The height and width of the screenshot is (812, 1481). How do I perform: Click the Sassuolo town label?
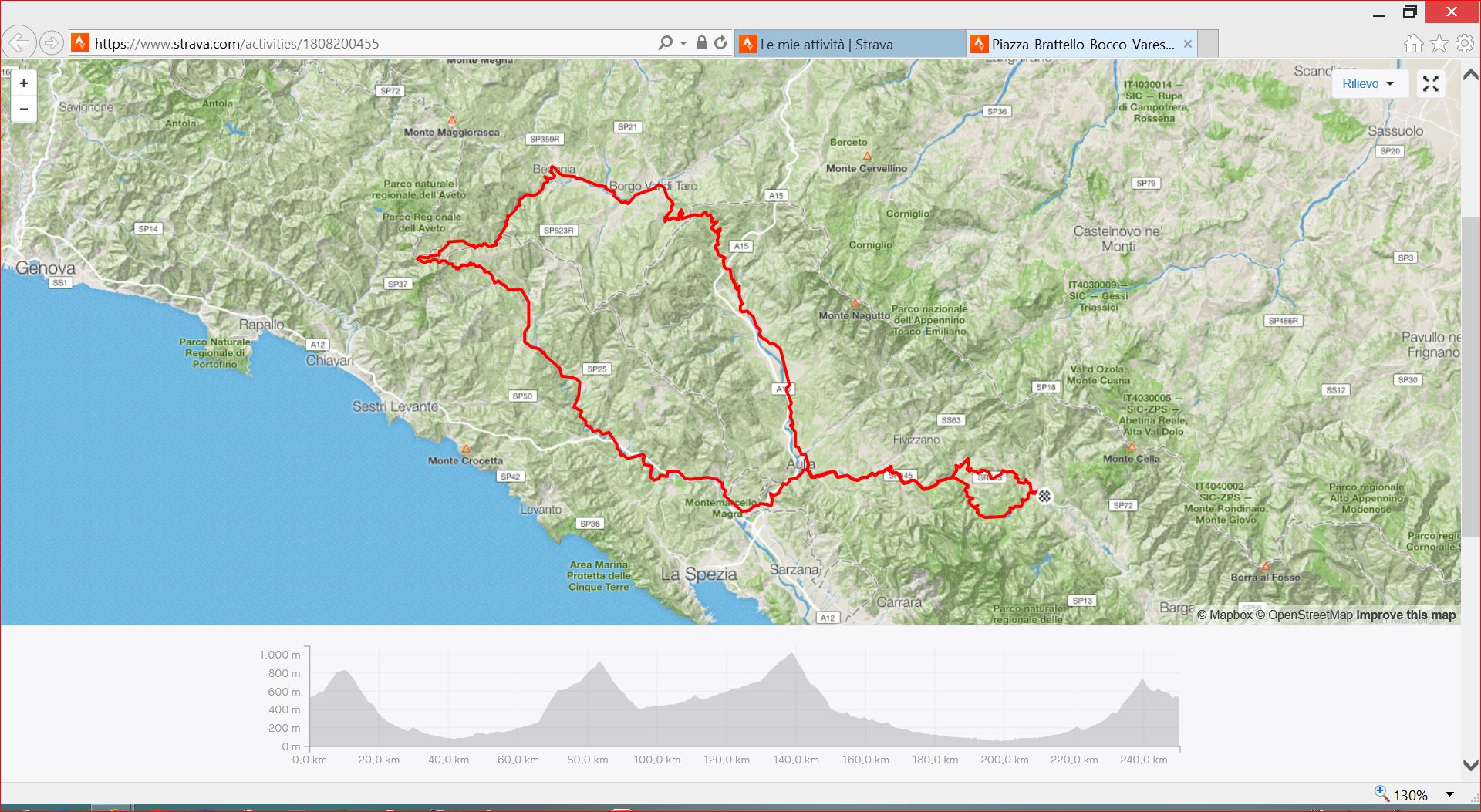pyautogui.click(x=1395, y=131)
